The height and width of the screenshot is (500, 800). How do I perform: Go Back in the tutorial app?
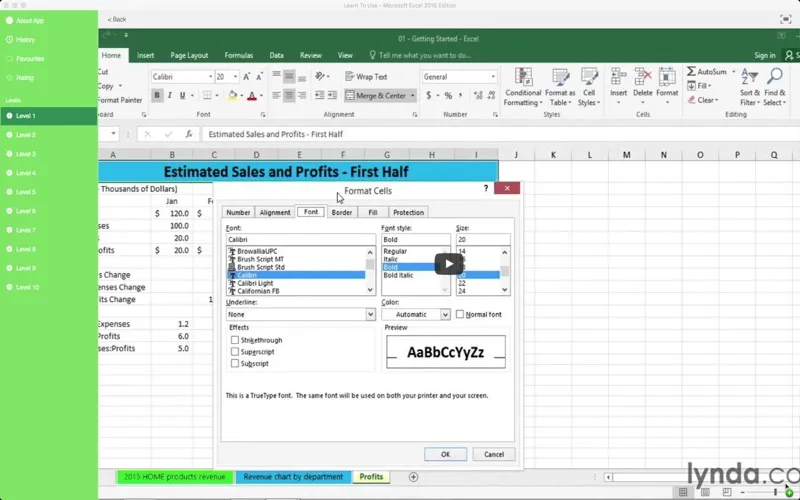117,19
